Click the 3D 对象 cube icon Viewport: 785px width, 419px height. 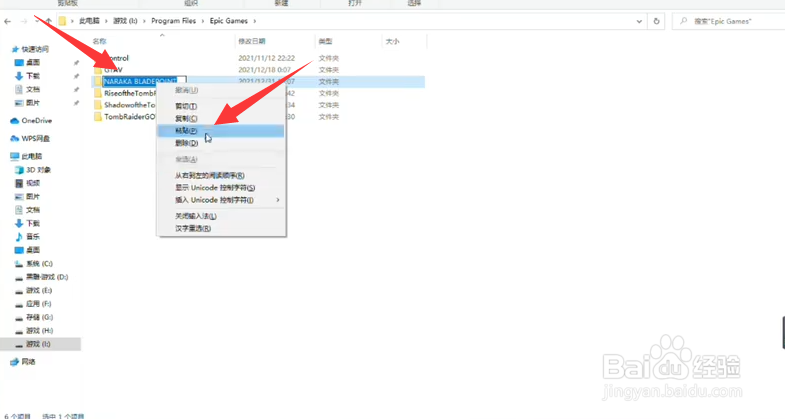tap(19, 170)
